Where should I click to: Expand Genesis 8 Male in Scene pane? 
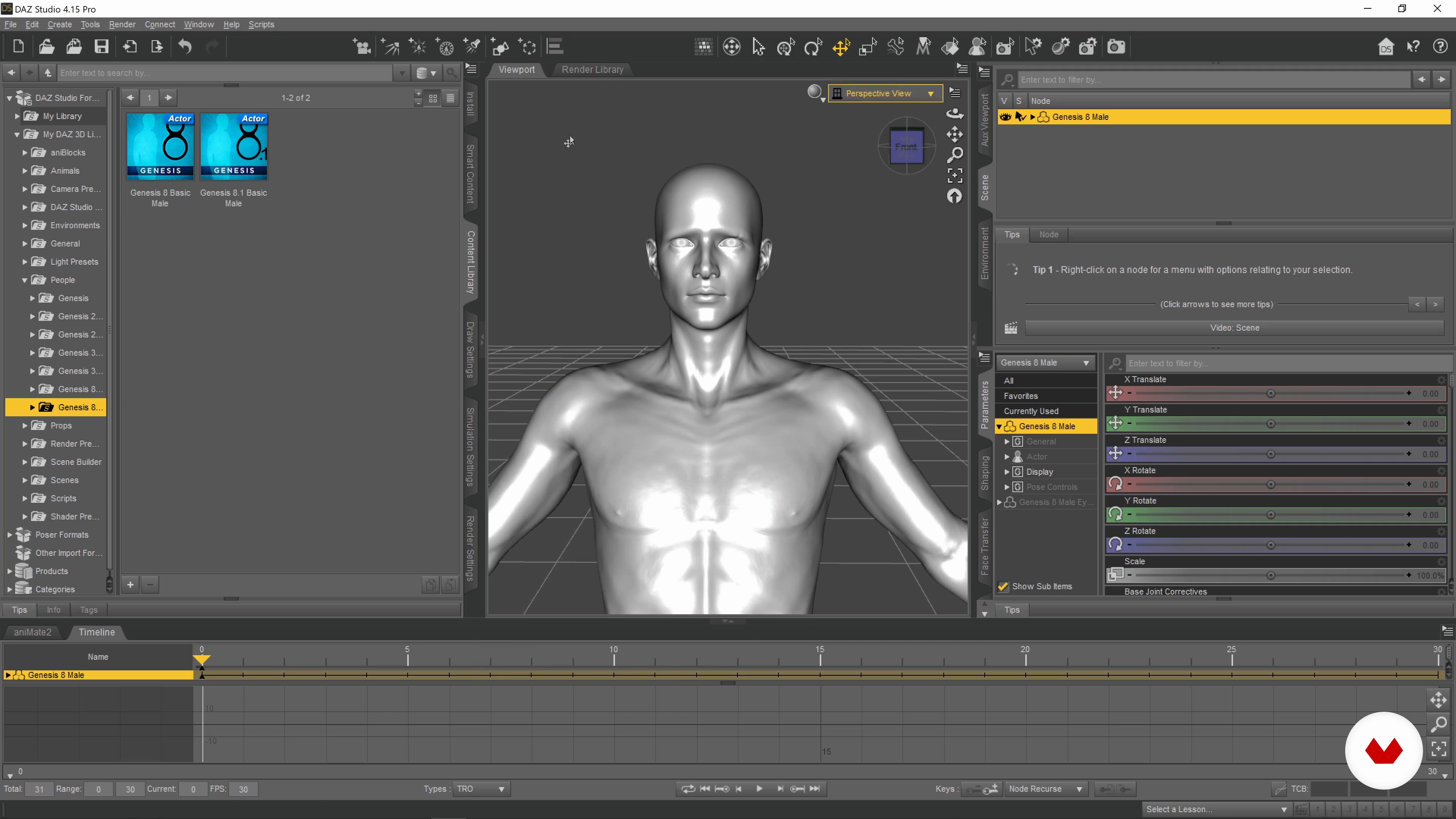tap(1032, 117)
